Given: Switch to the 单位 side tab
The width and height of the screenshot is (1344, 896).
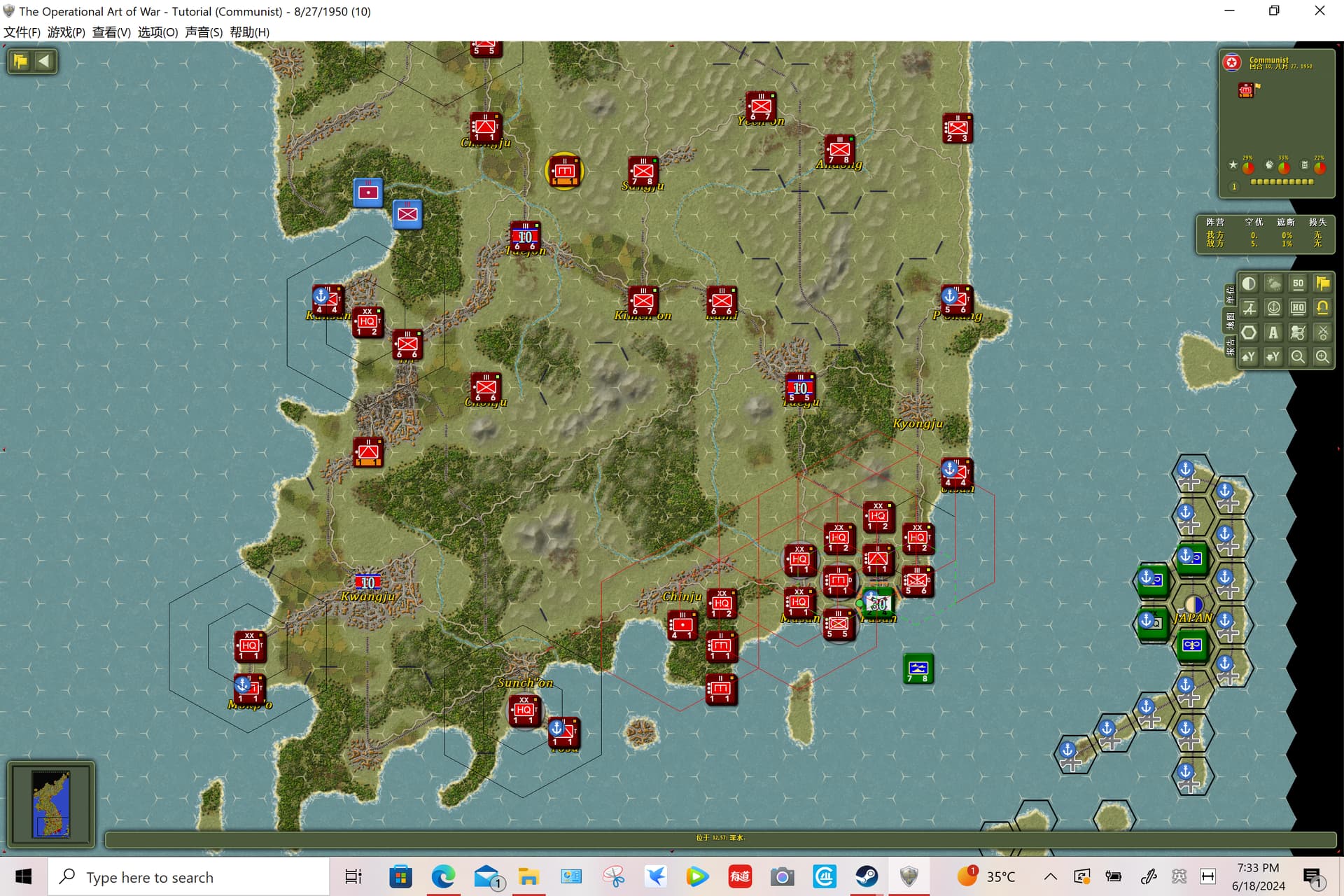Looking at the screenshot, I should pyautogui.click(x=1230, y=295).
